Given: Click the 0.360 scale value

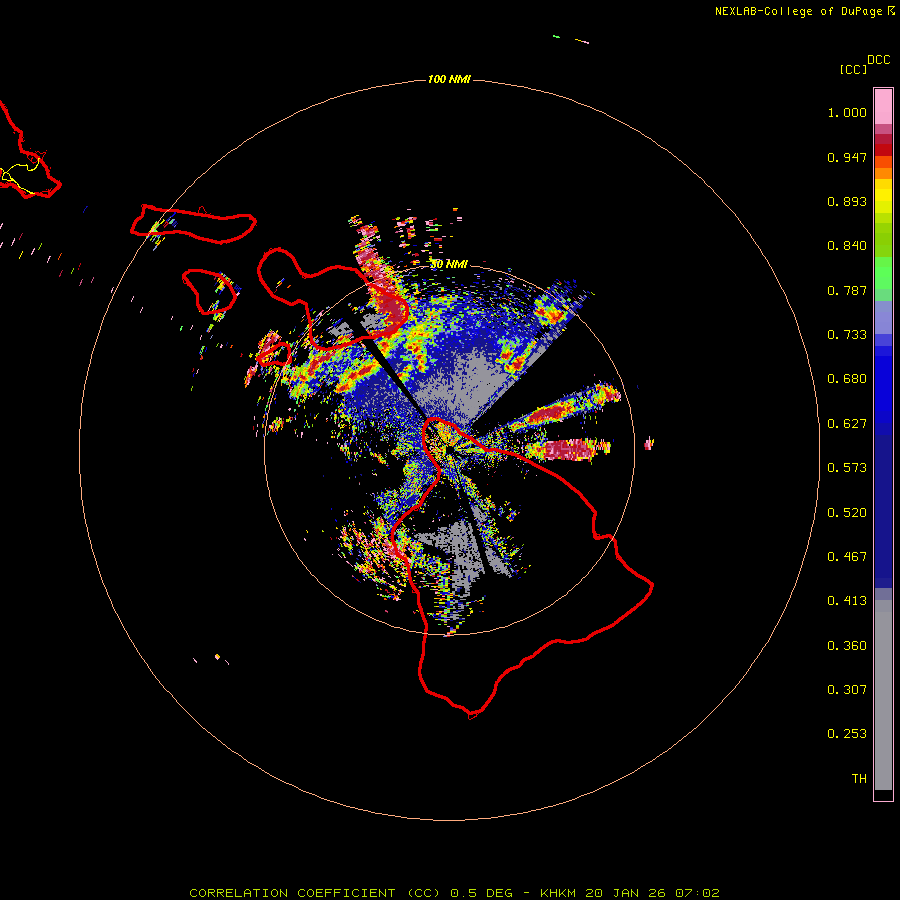Looking at the screenshot, I should [x=847, y=646].
